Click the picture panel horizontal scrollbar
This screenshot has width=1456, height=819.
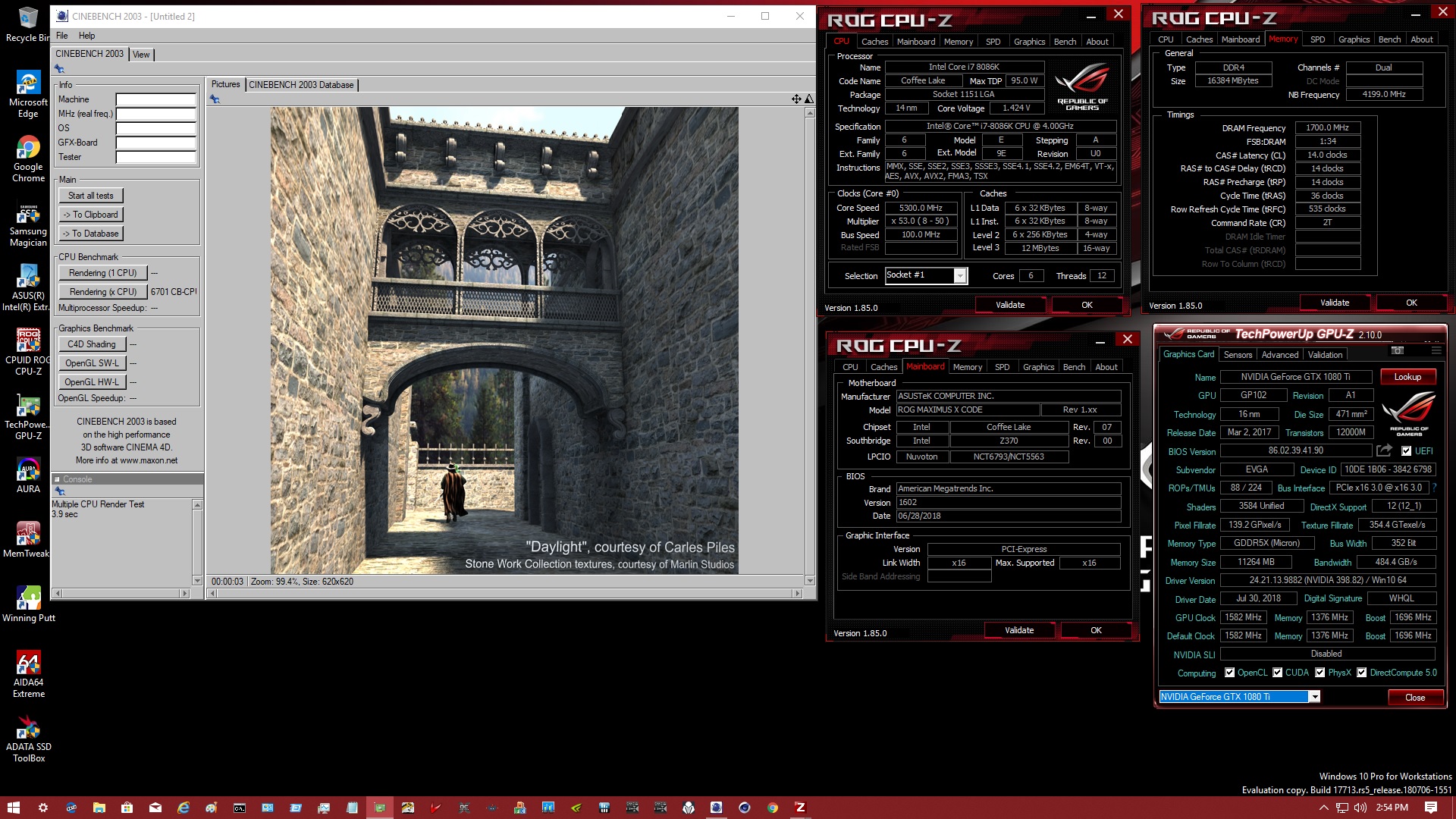pos(505,594)
